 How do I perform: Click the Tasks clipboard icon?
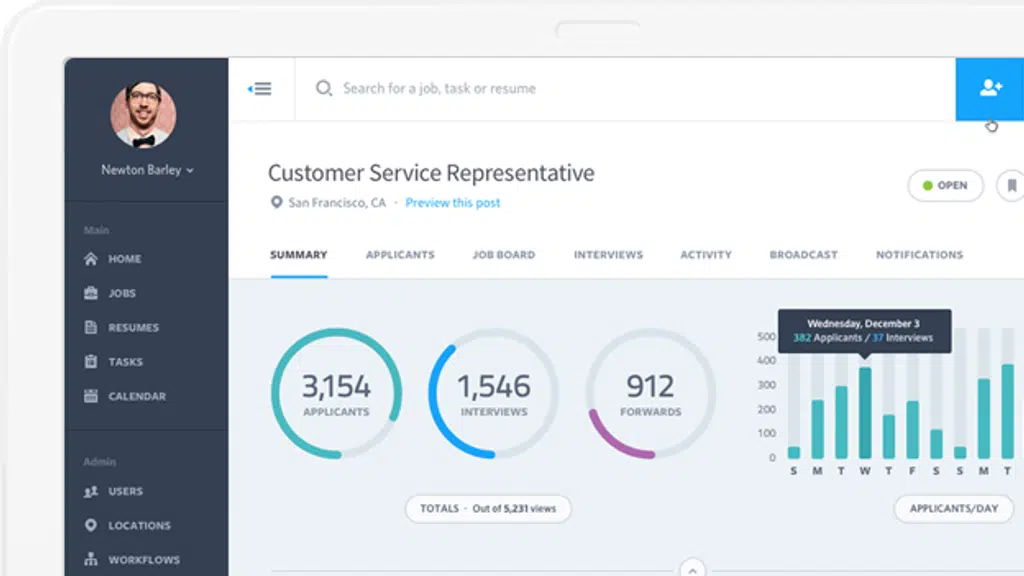coord(91,361)
